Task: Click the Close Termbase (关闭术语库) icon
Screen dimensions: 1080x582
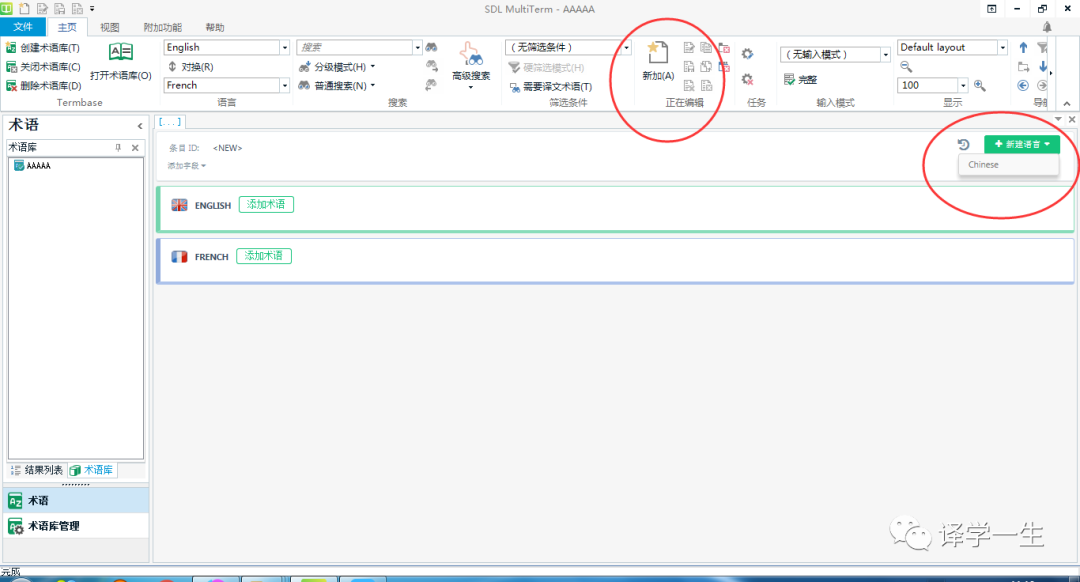Action: pyautogui.click(x=11, y=67)
